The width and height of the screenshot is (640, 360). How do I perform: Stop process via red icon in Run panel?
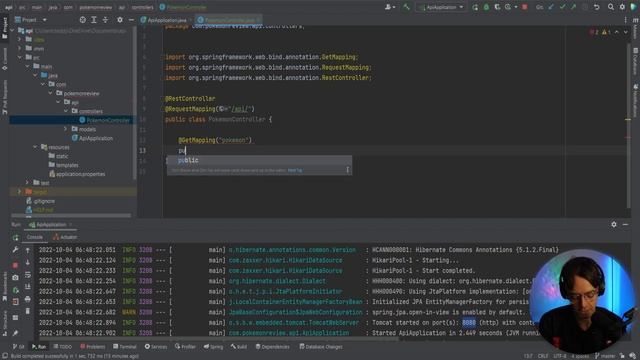point(16,266)
